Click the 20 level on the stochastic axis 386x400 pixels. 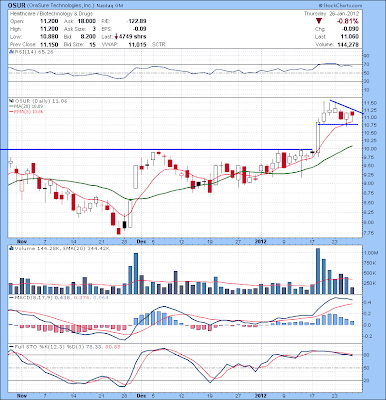pyautogui.click(x=367, y=381)
